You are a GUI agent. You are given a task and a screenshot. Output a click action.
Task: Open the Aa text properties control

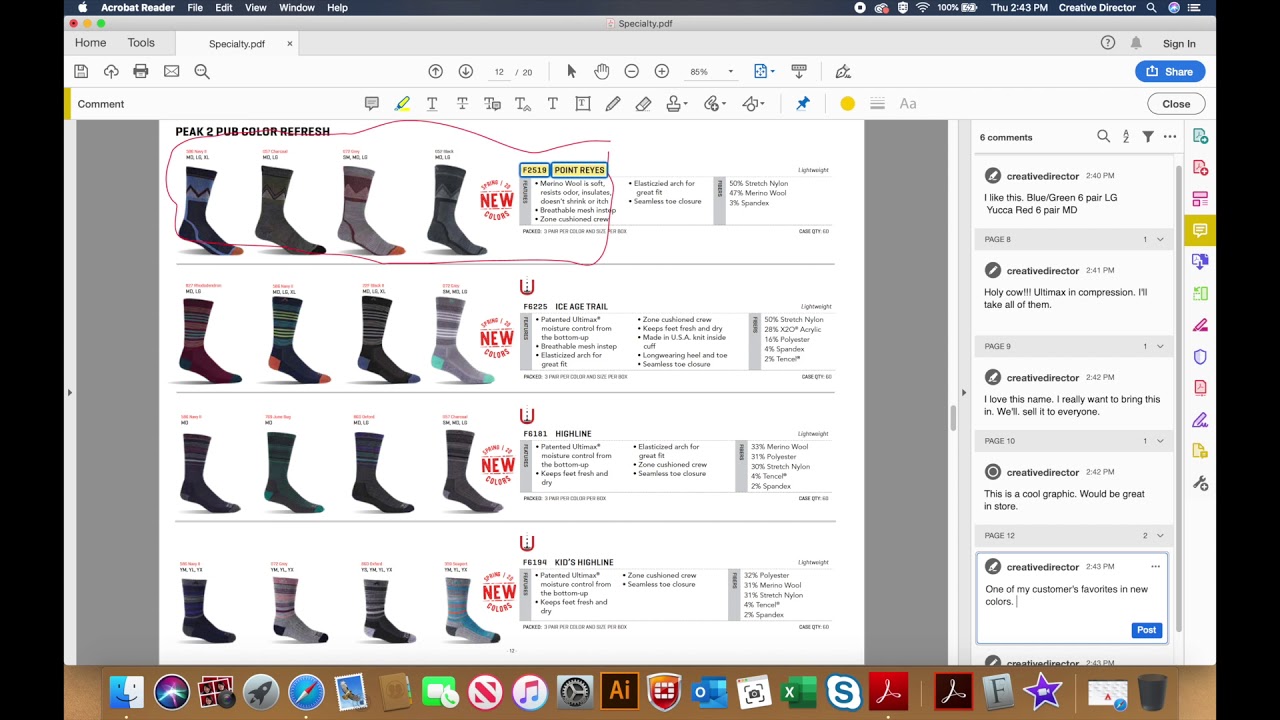tap(908, 103)
